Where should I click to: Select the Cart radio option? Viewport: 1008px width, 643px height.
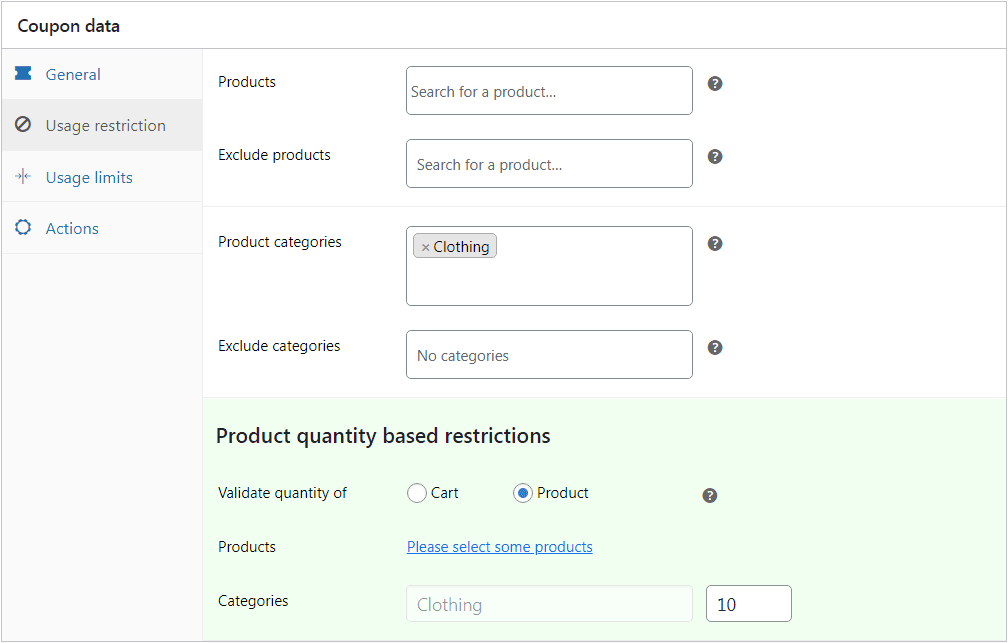tap(417, 493)
